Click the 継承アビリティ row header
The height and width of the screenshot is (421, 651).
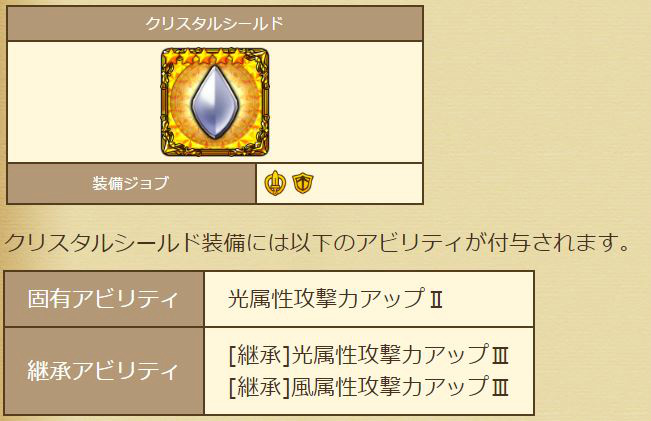coord(104,371)
